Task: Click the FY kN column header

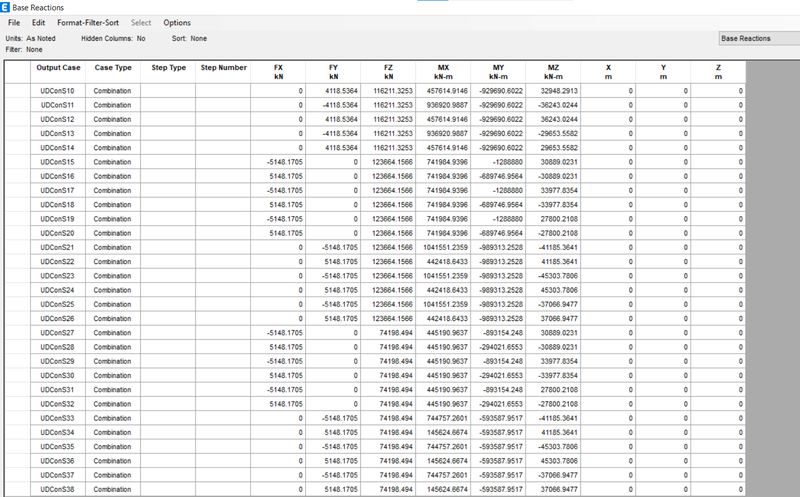Action: pos(333,72)
